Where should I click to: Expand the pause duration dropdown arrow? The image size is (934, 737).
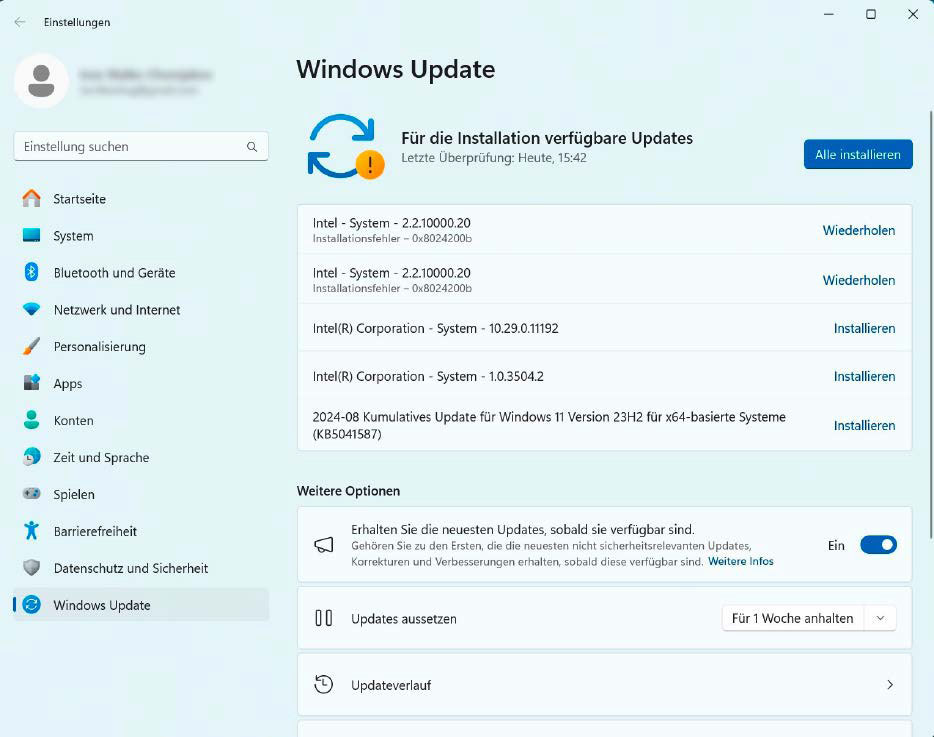pos(880,618)
